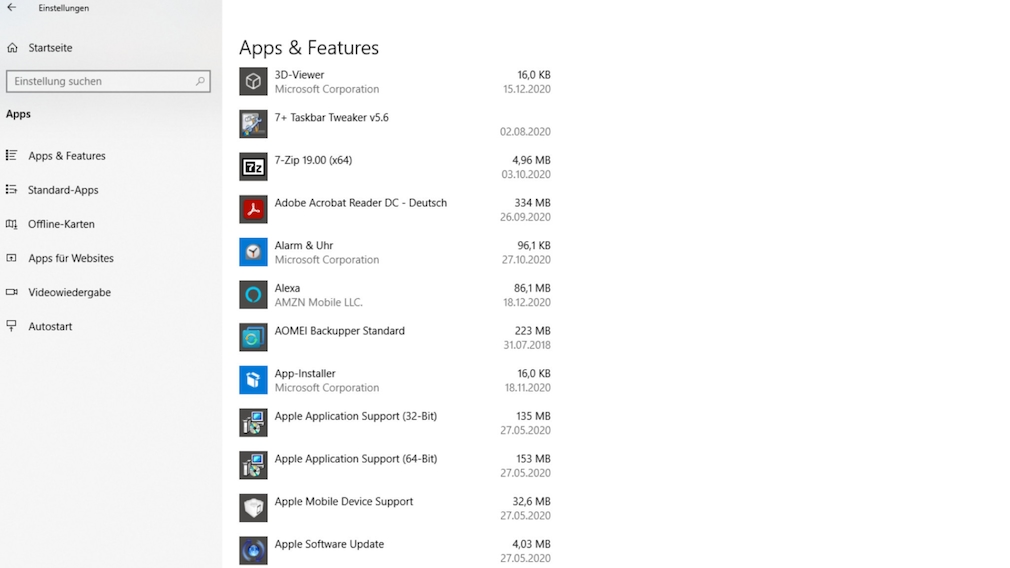Click Apple Application Support (64-Bit) icon

point(253,465)
